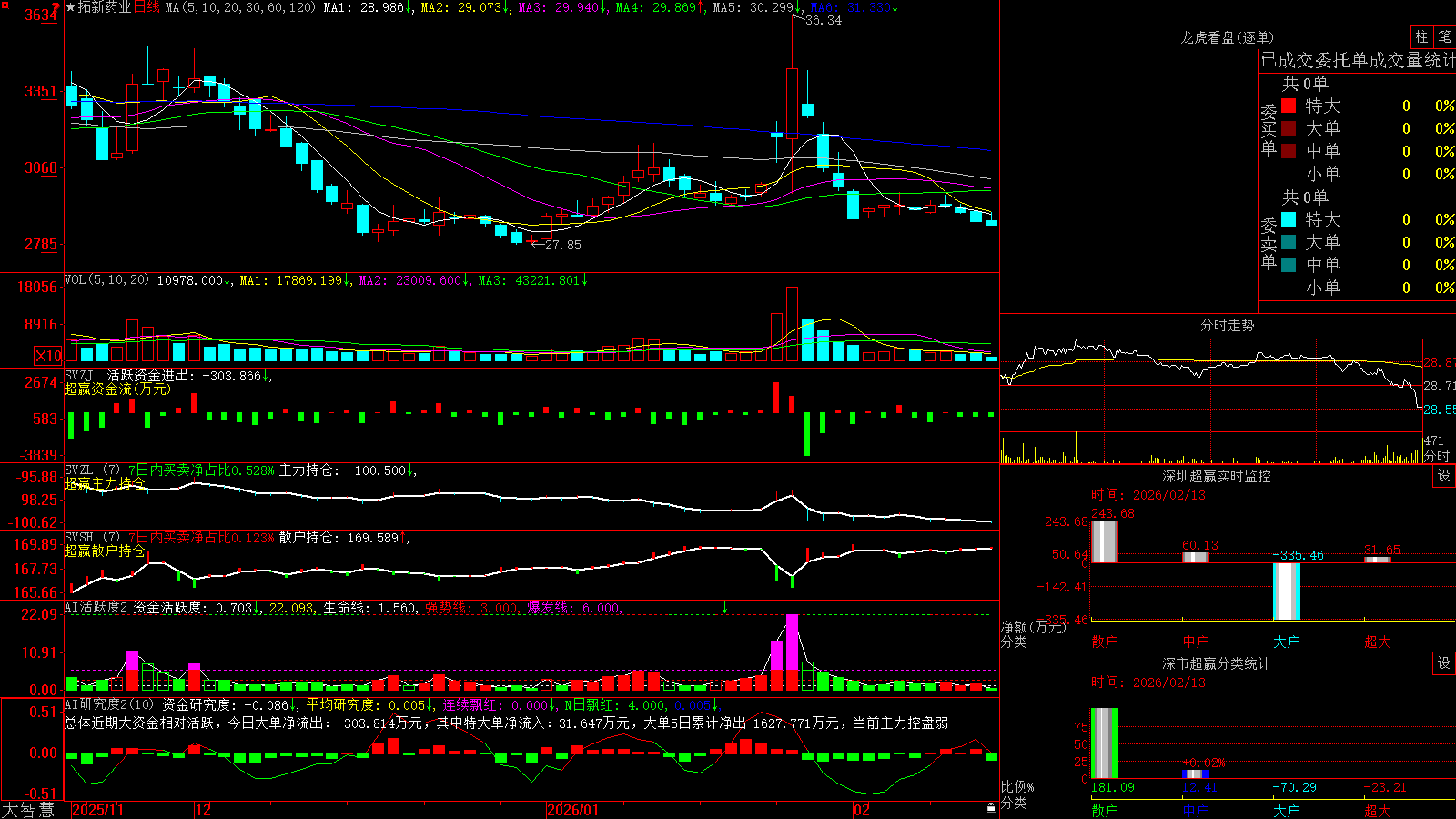Click the star marker before 拓新药业
Viewport: 1456px width, 819px height.
(x=71, y=7)
